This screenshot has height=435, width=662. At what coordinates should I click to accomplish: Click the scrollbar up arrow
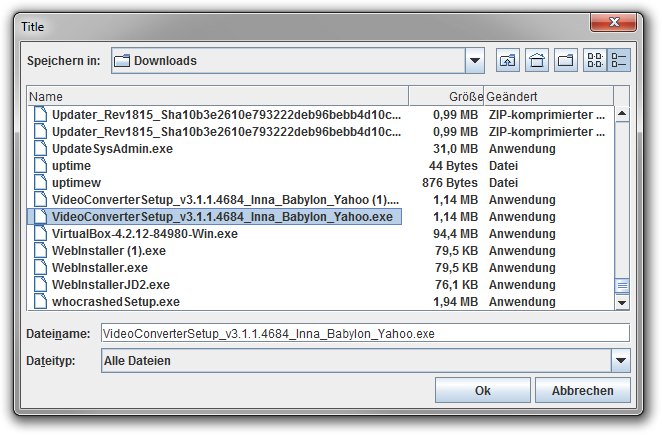click(622, 114)
